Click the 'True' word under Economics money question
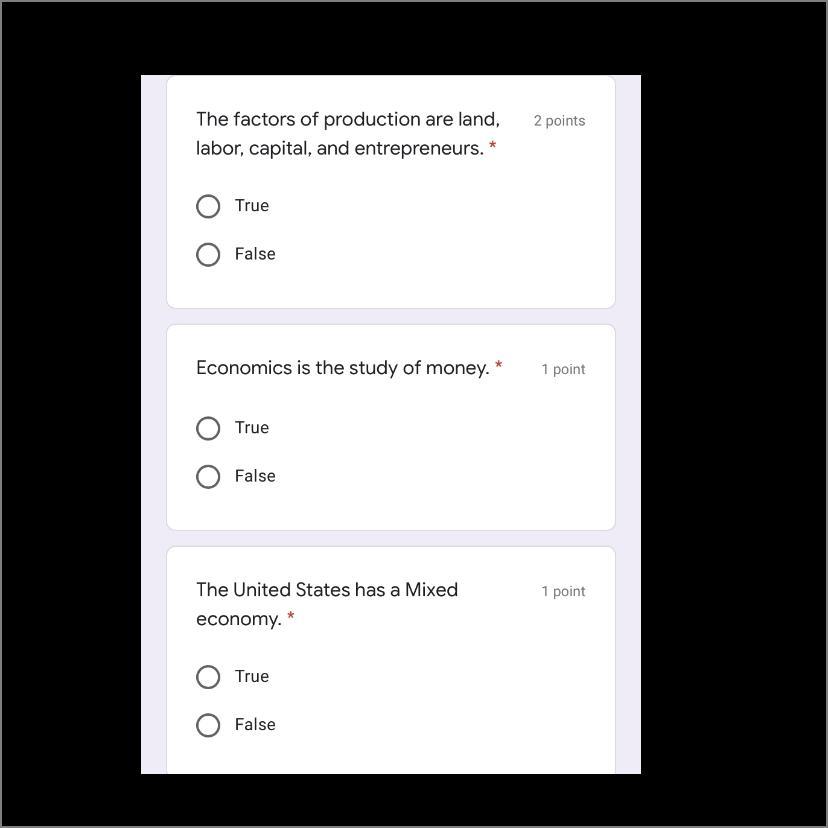Viewport: 828px width, 828px height. 252,428
